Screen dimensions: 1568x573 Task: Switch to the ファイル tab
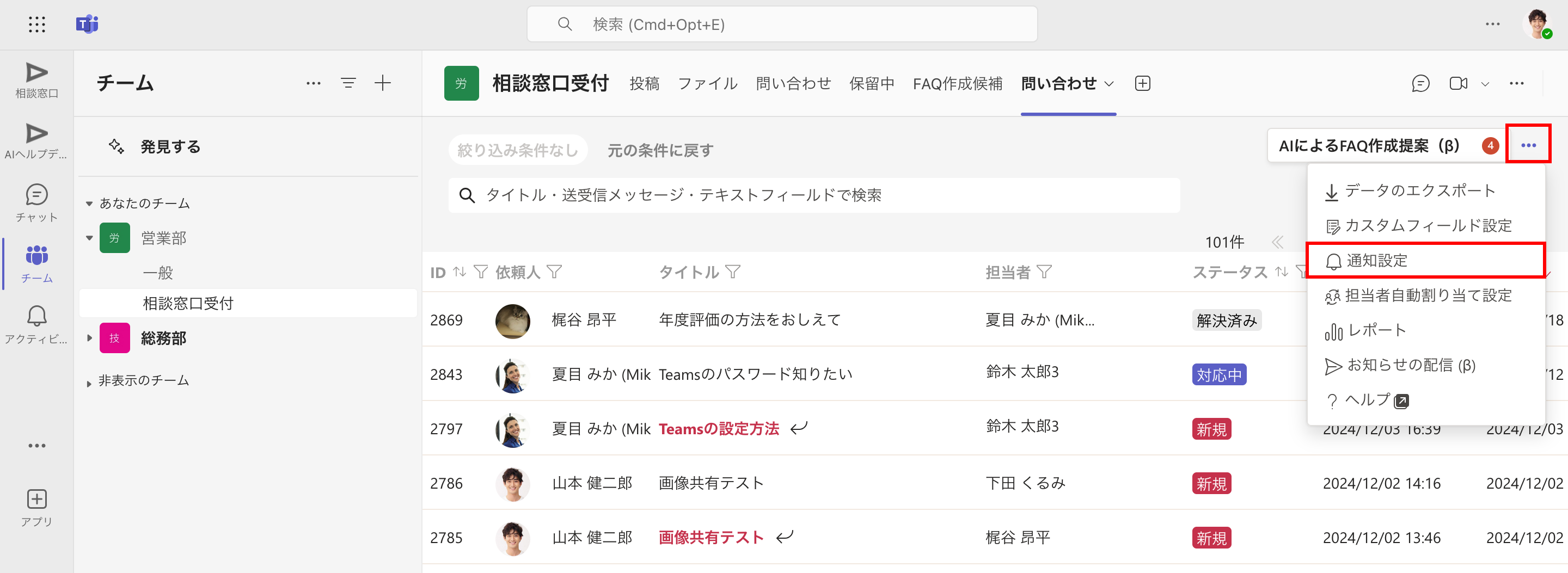(707, 83)
